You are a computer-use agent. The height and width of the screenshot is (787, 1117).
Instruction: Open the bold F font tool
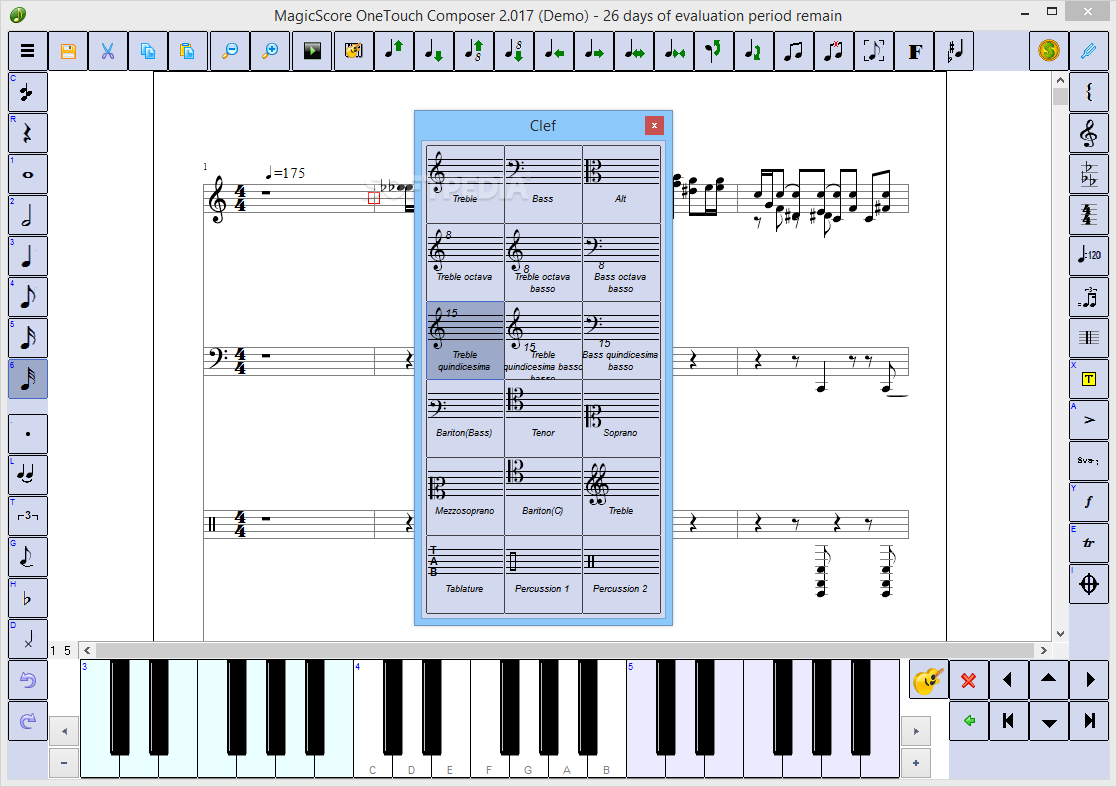tap(915, 51)
